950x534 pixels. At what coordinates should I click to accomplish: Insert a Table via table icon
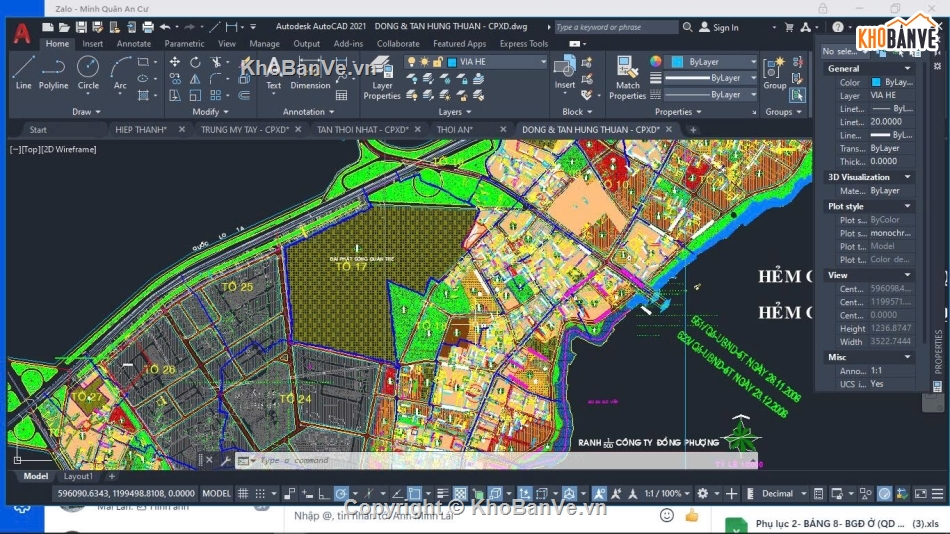click(x=342, y=95)
